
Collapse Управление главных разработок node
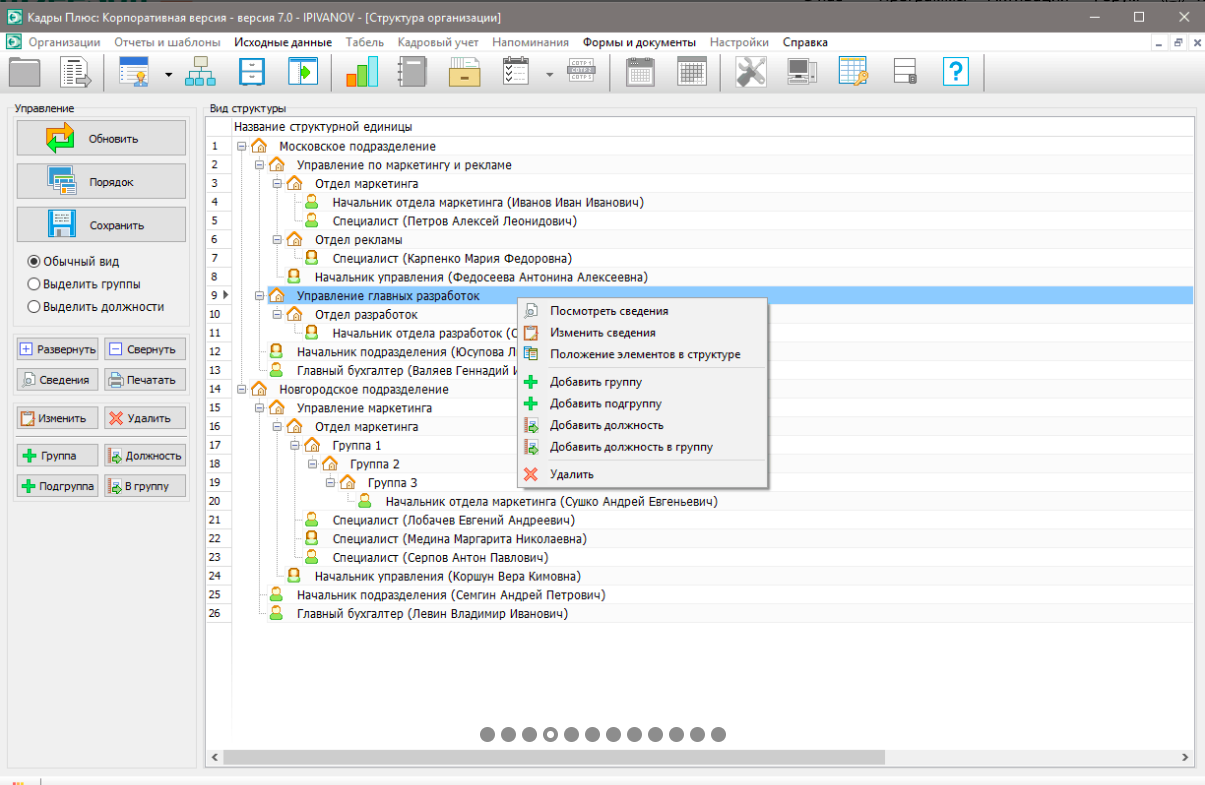tap(260, 296)
